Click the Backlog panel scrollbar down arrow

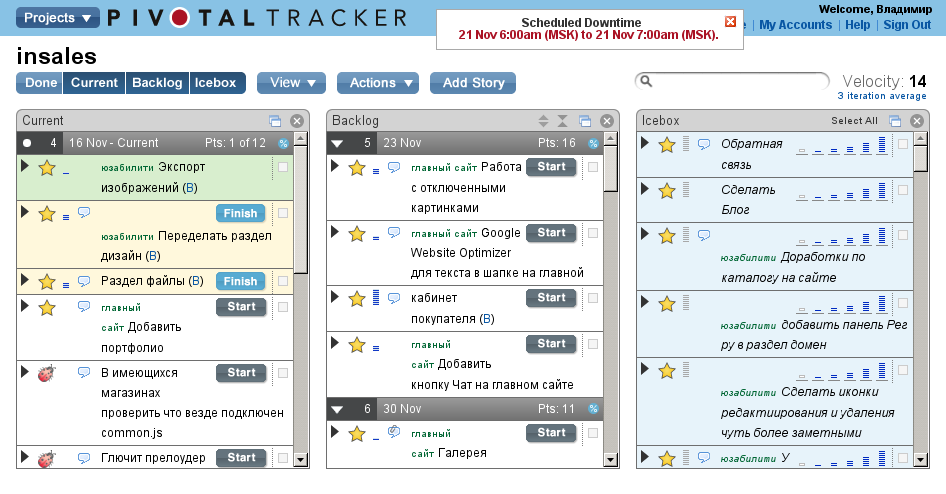(611, 460)
